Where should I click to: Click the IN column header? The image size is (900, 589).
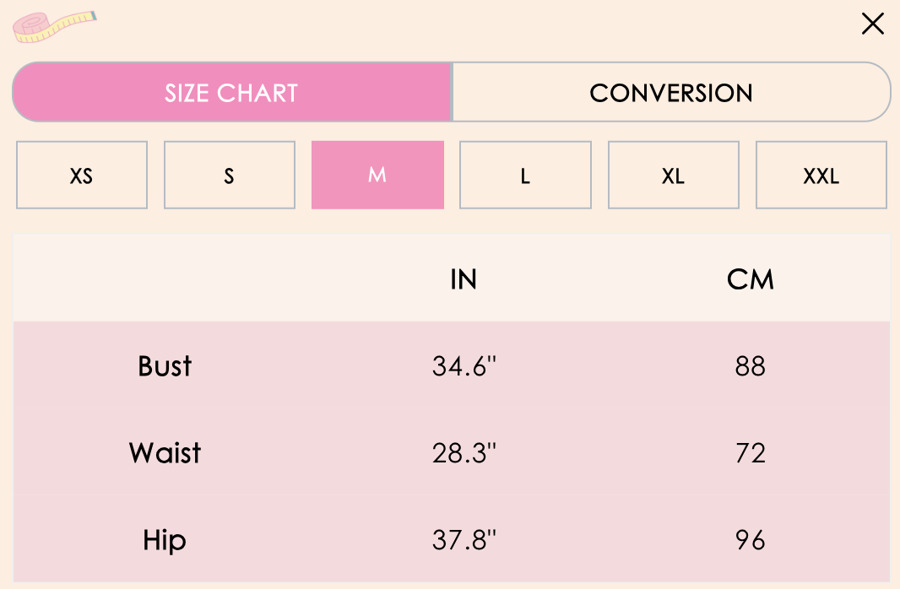[x=463, y=280]
